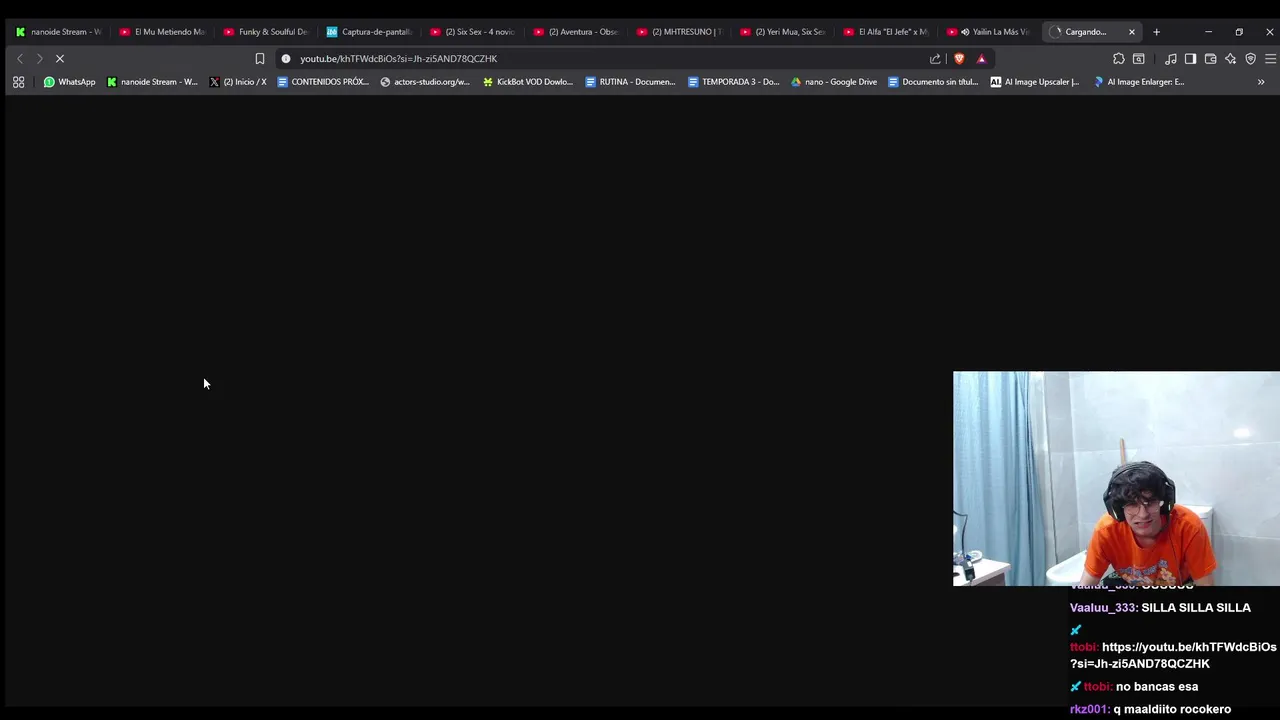Open the nanoide Stream bookmark

tap(152, 82)
